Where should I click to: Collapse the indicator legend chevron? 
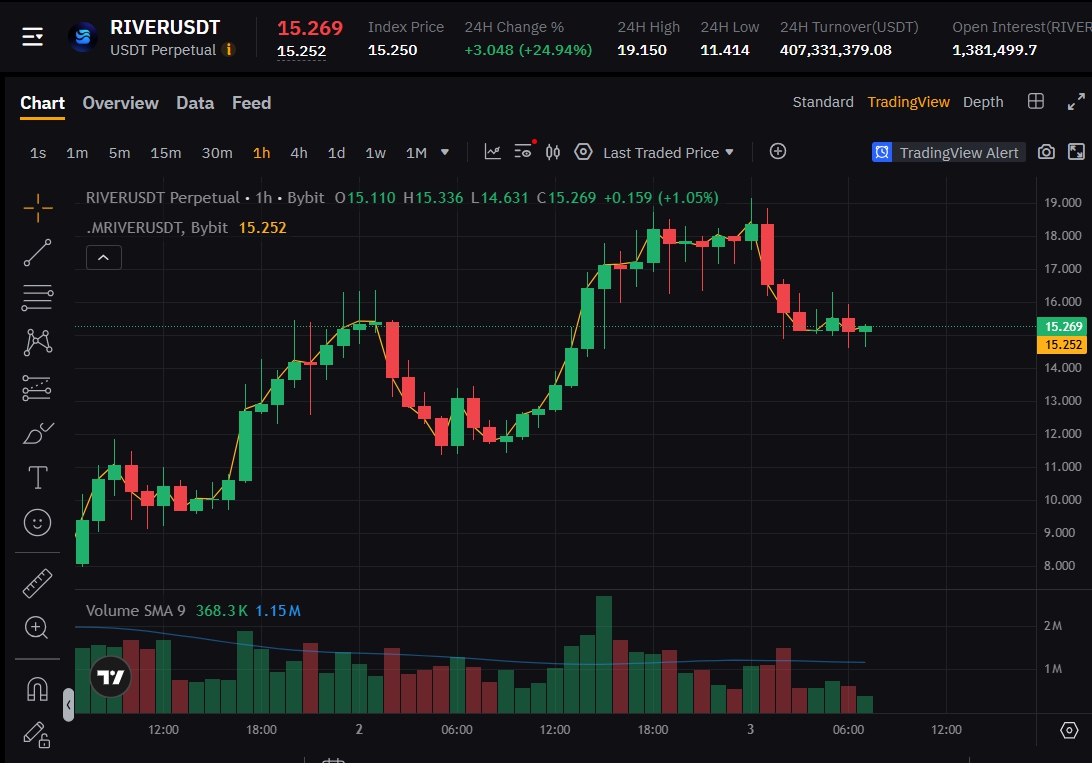pos(104,258)
